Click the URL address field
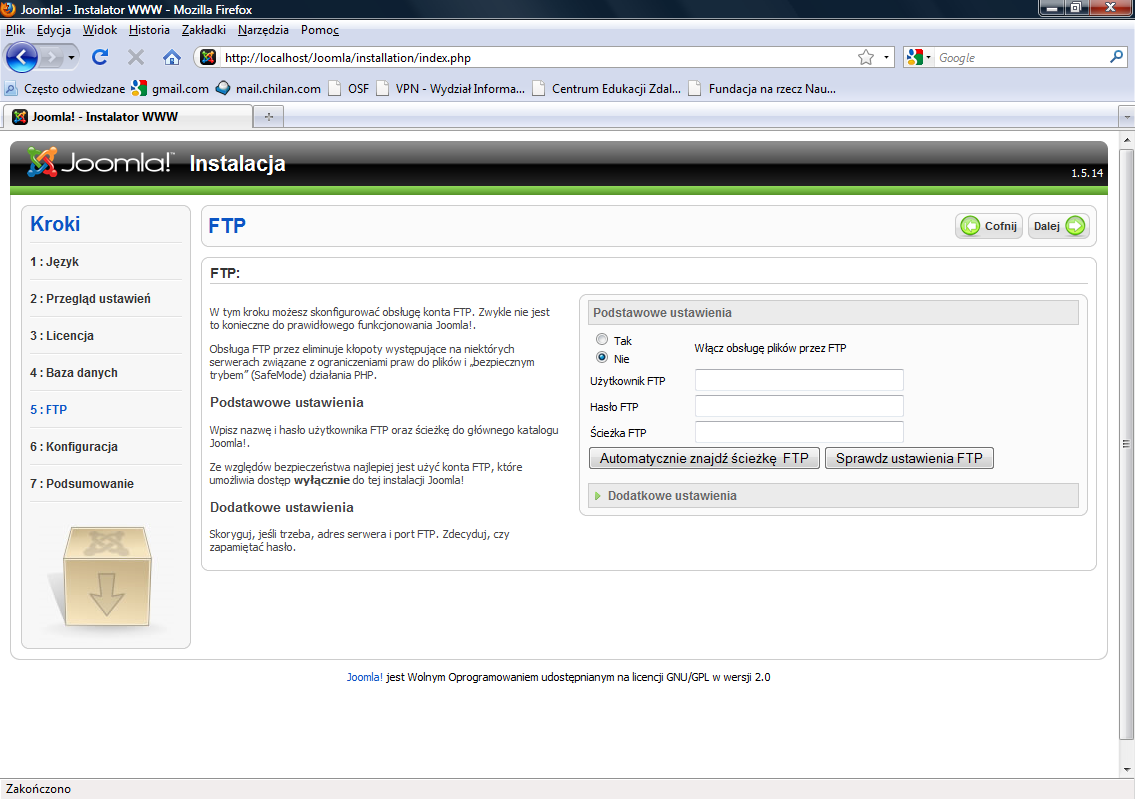Viewport: 1135px width, 800px height. pos(536,57)
